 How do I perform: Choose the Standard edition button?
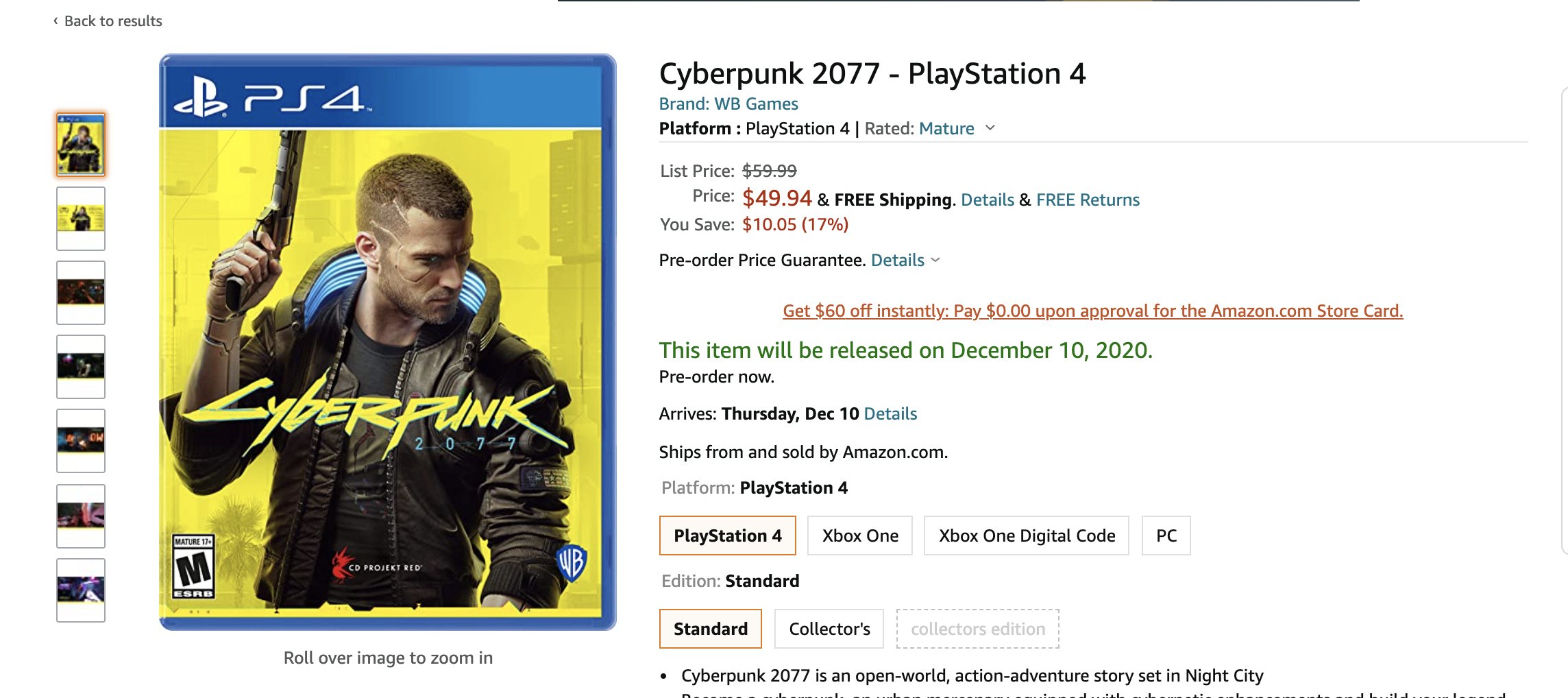711,629
